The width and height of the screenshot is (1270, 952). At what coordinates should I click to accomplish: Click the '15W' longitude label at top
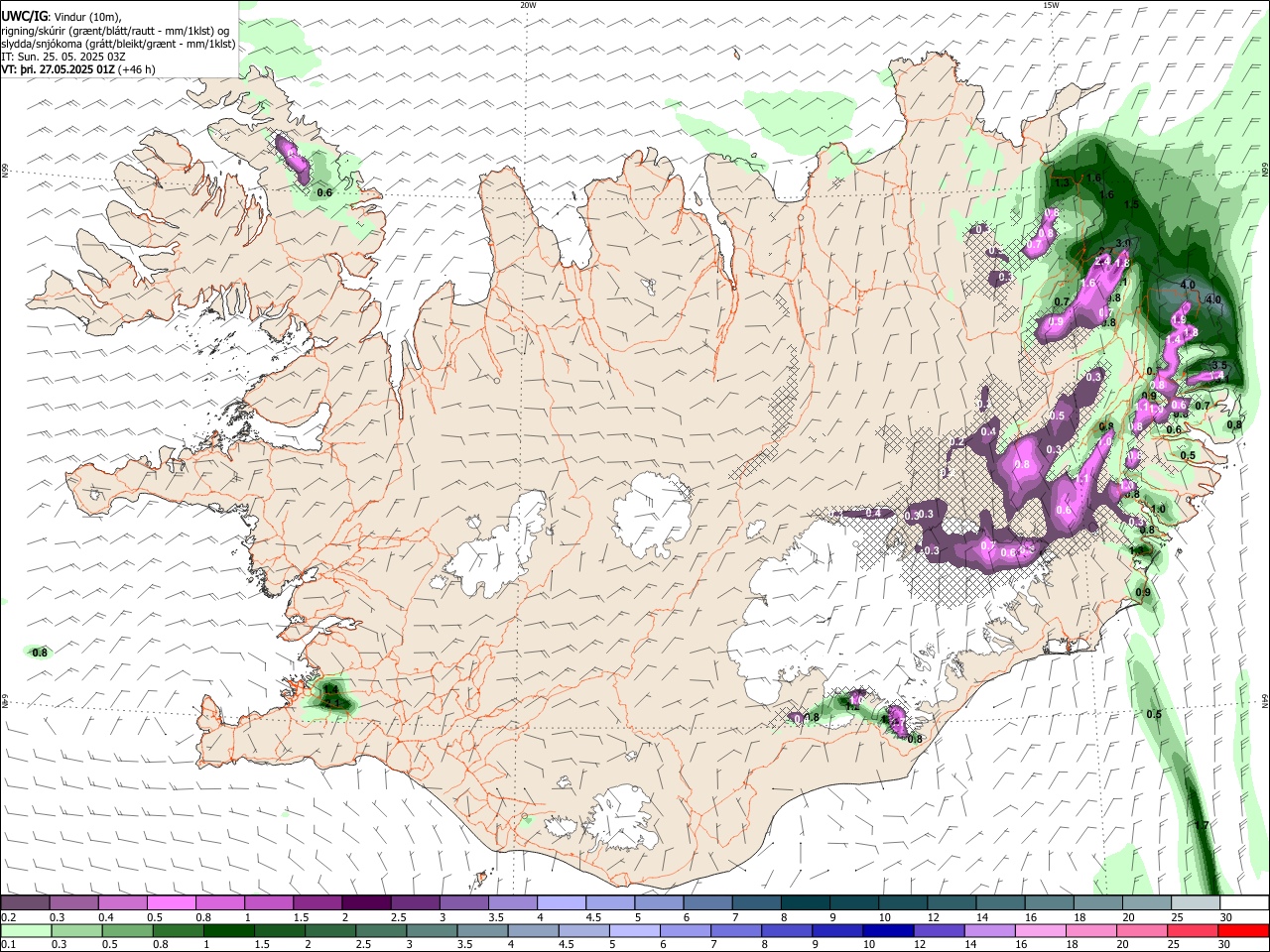(1051, 5)
